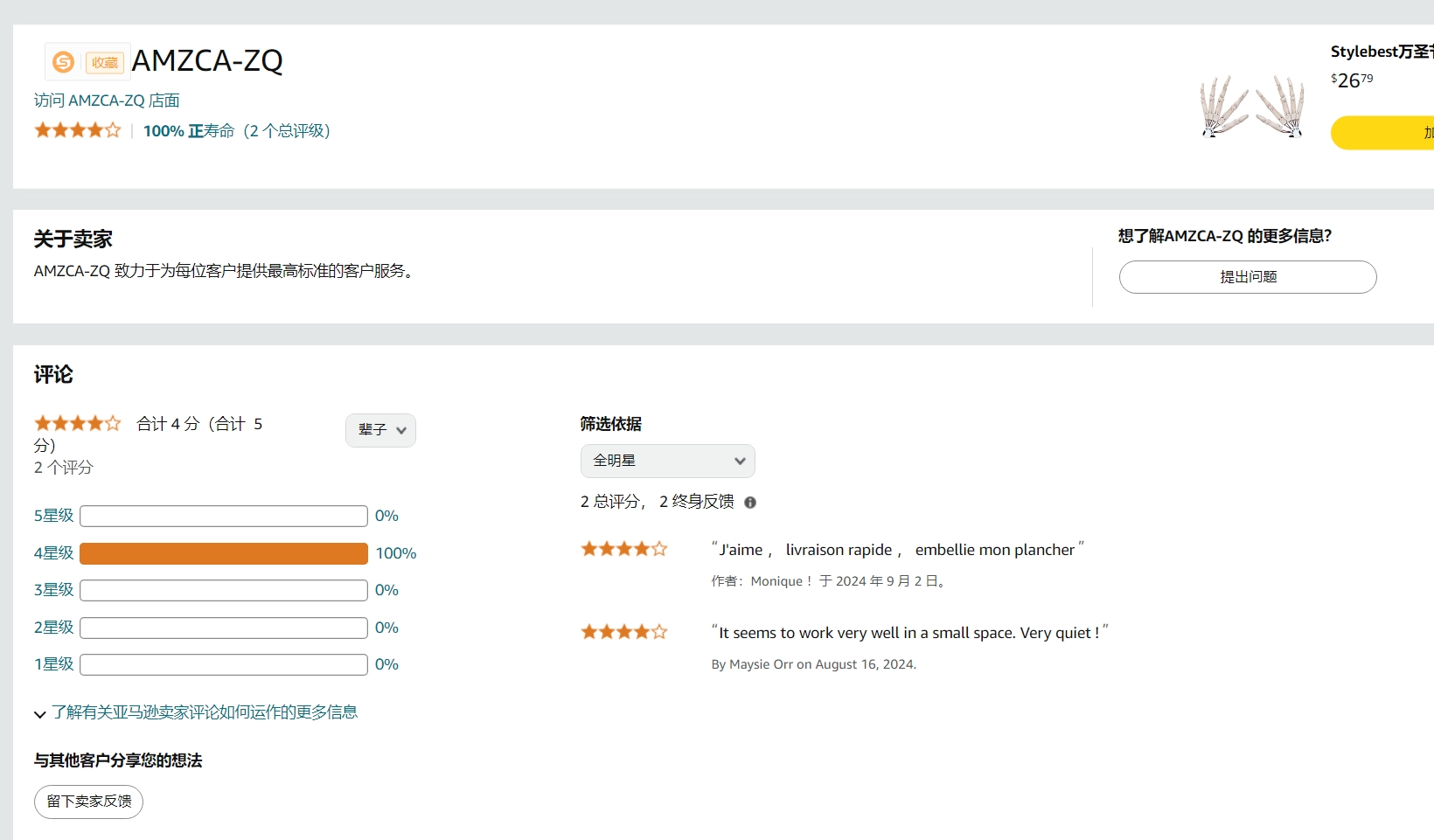
Task: Click the orange Sogou S icon
Action: pos(63,62)
